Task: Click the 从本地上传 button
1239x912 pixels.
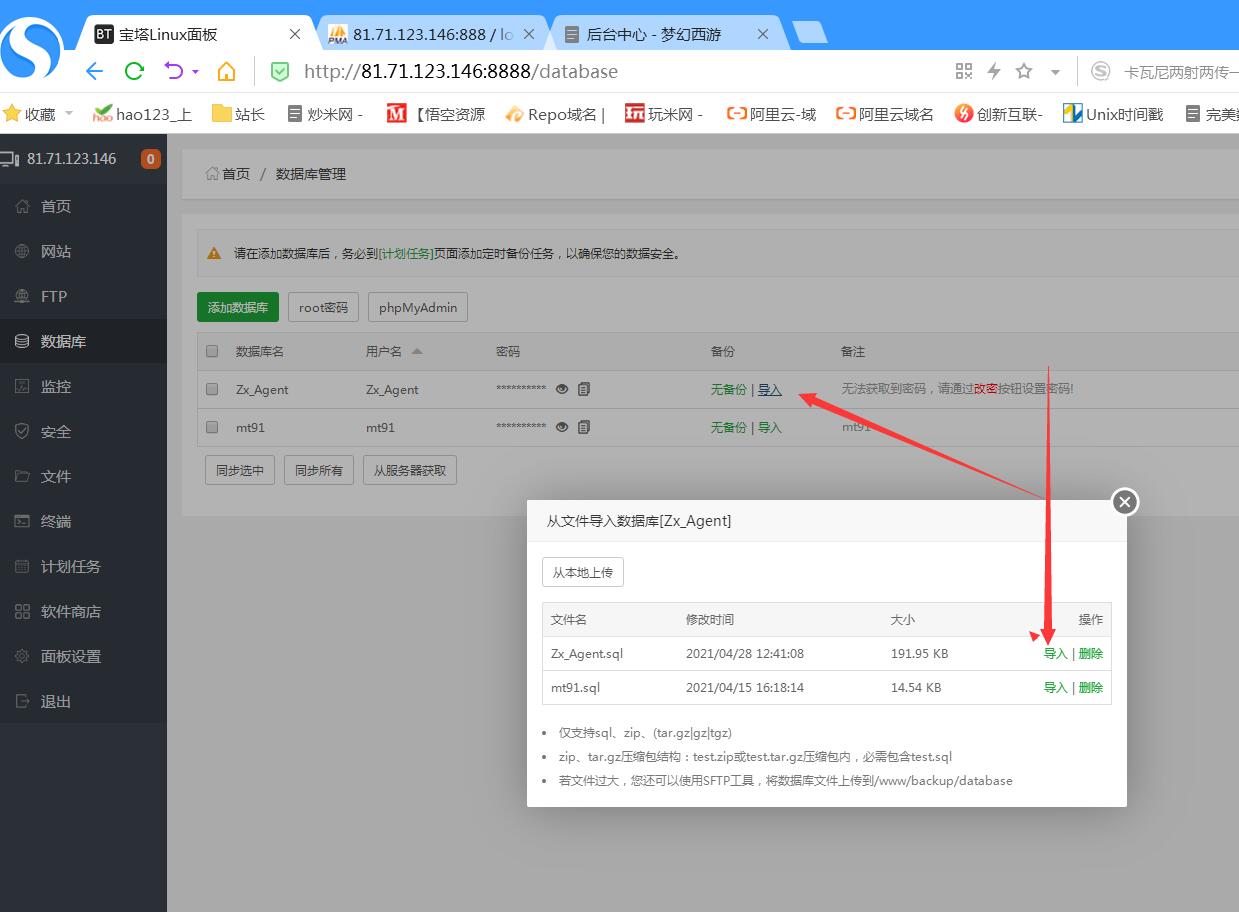Action: 583,573
